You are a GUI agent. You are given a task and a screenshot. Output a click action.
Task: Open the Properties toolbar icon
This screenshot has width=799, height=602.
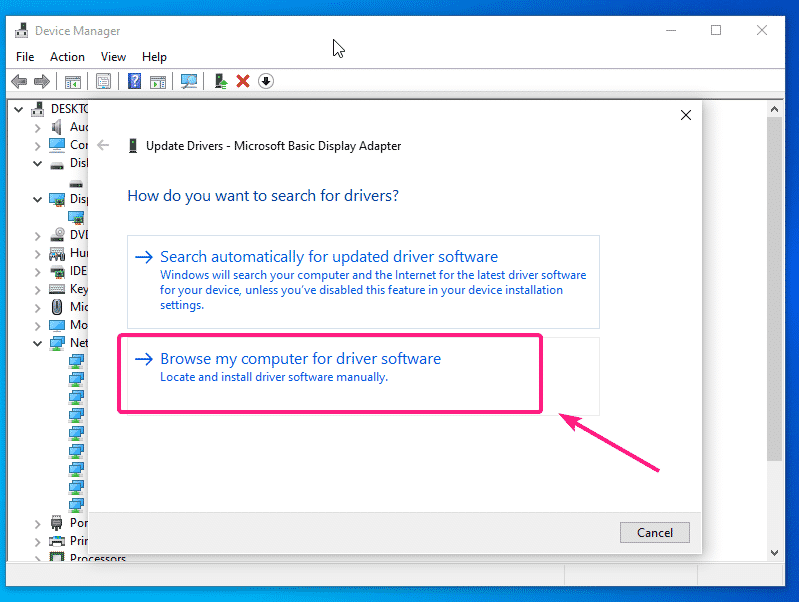[103, 81]
